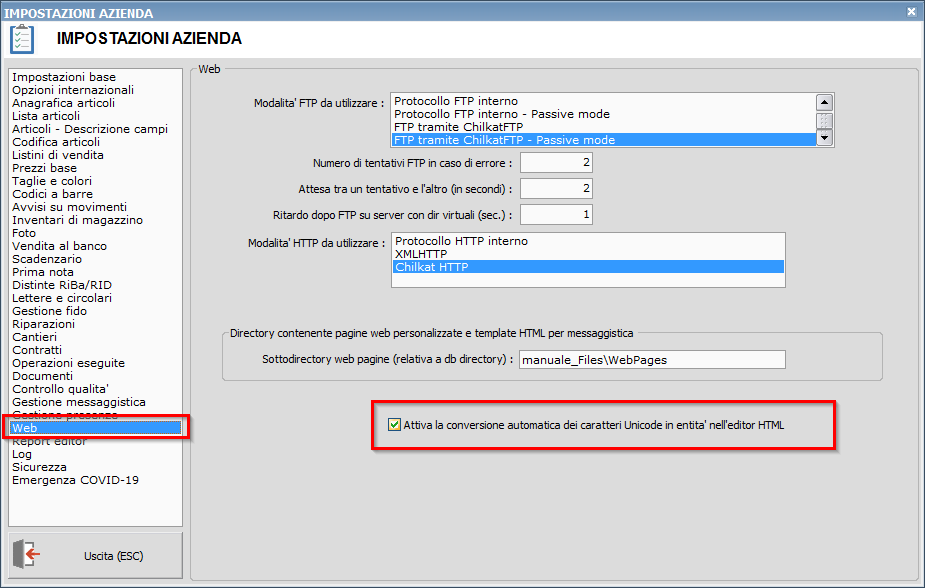
Task: Select Protocollo FTP interno - Passive mode
Action: coord(603,114)
